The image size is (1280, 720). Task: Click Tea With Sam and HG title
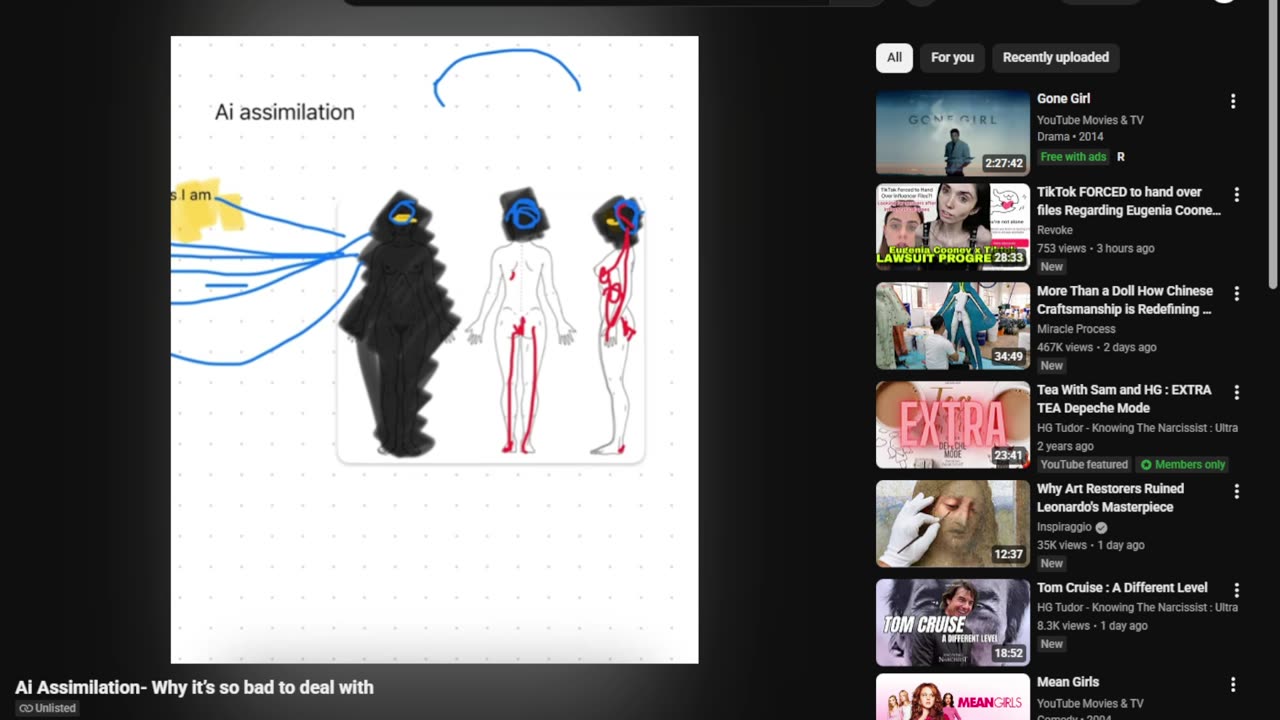coord(1124,399)
